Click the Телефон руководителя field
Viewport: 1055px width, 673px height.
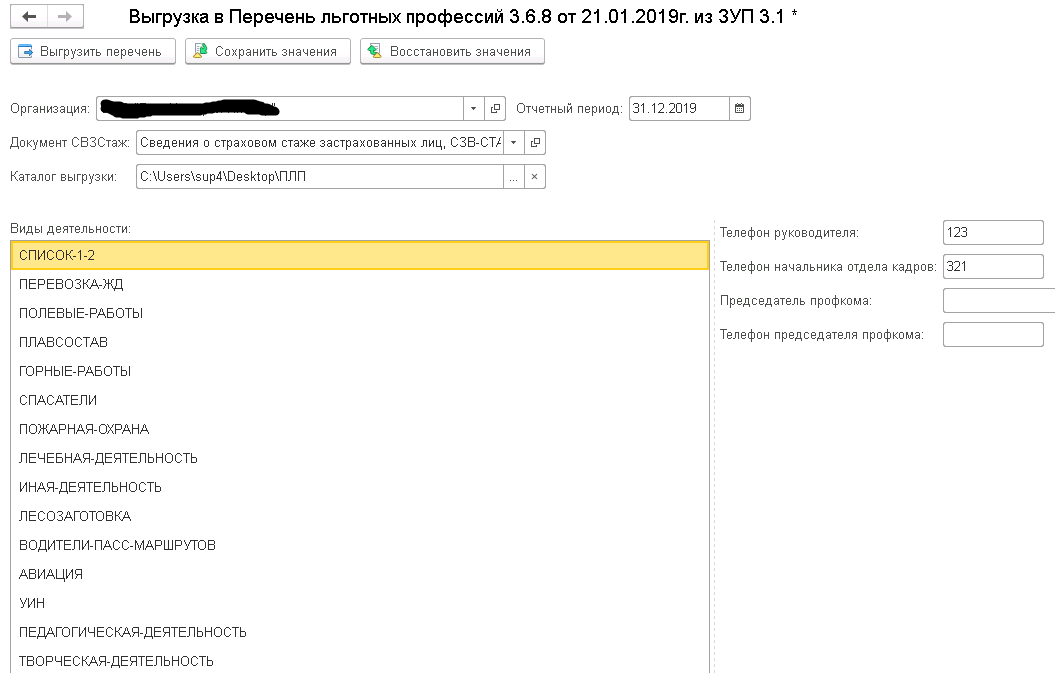point(993,233)
